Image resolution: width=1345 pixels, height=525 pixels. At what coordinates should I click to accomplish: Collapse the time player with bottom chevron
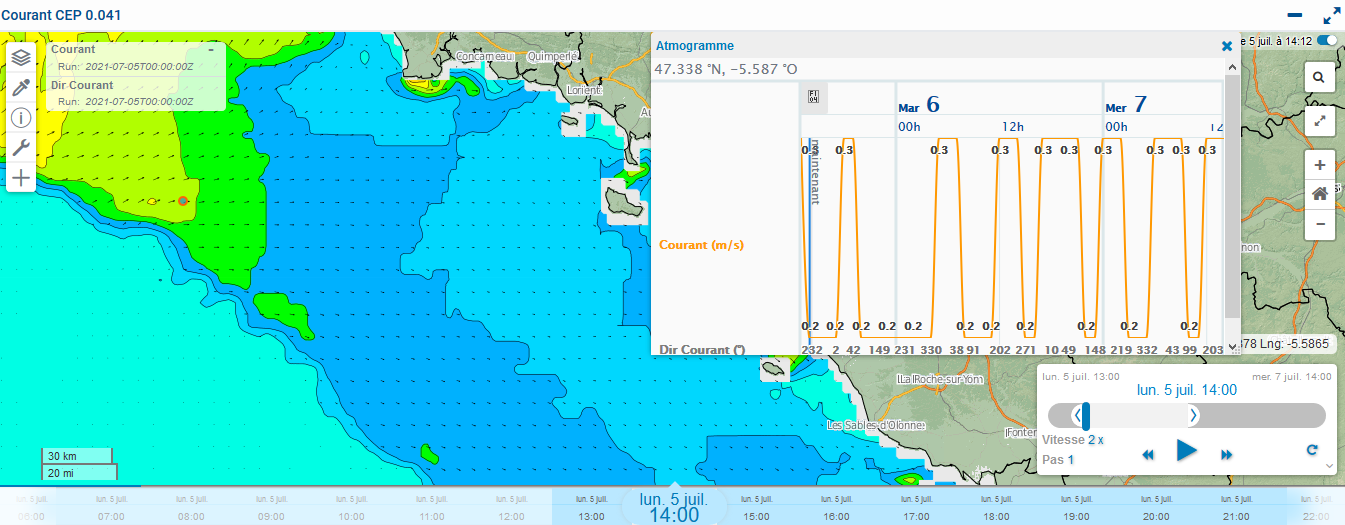pos(1329,466)
